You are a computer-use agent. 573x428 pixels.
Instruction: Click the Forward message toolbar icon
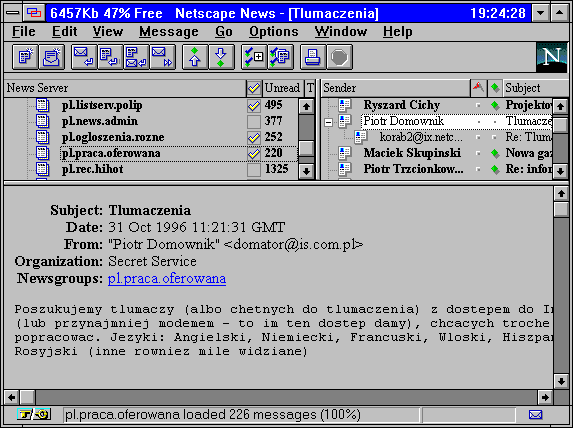click(x=163, y=57)
